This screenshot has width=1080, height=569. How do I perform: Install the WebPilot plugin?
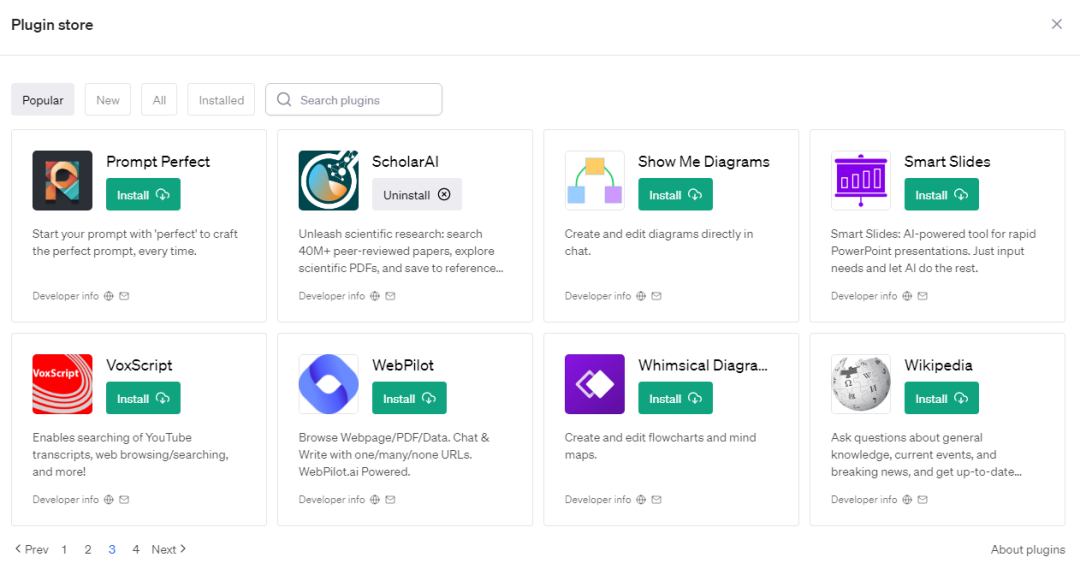[x=409, y=398]
